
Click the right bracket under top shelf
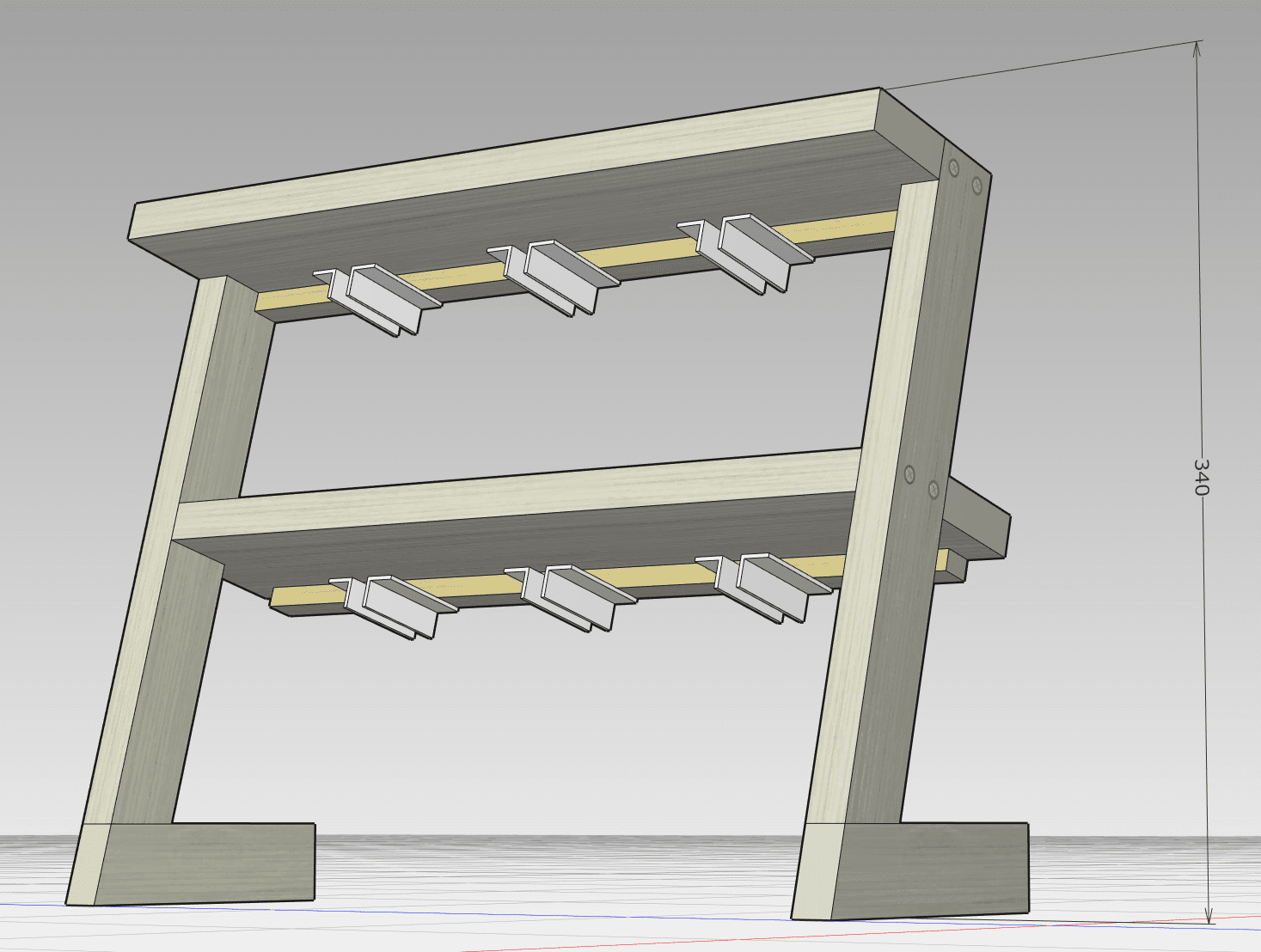(746, 253)
